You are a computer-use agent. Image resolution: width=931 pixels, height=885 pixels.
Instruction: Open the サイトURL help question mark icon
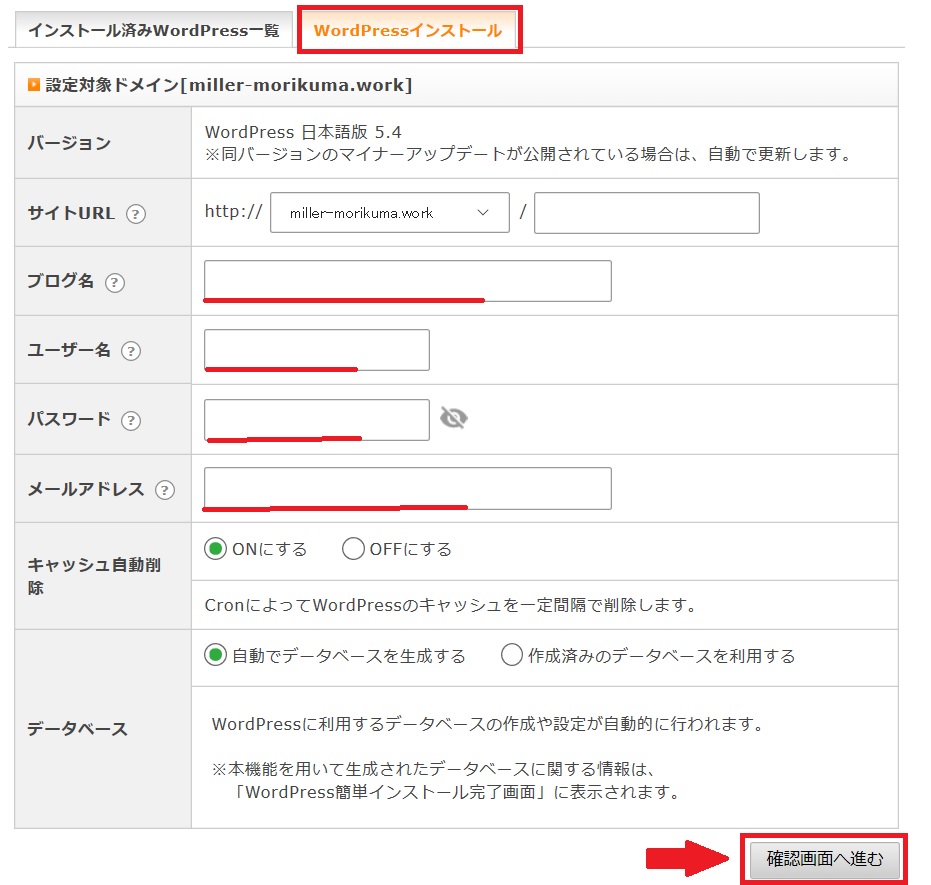[136, 214]
